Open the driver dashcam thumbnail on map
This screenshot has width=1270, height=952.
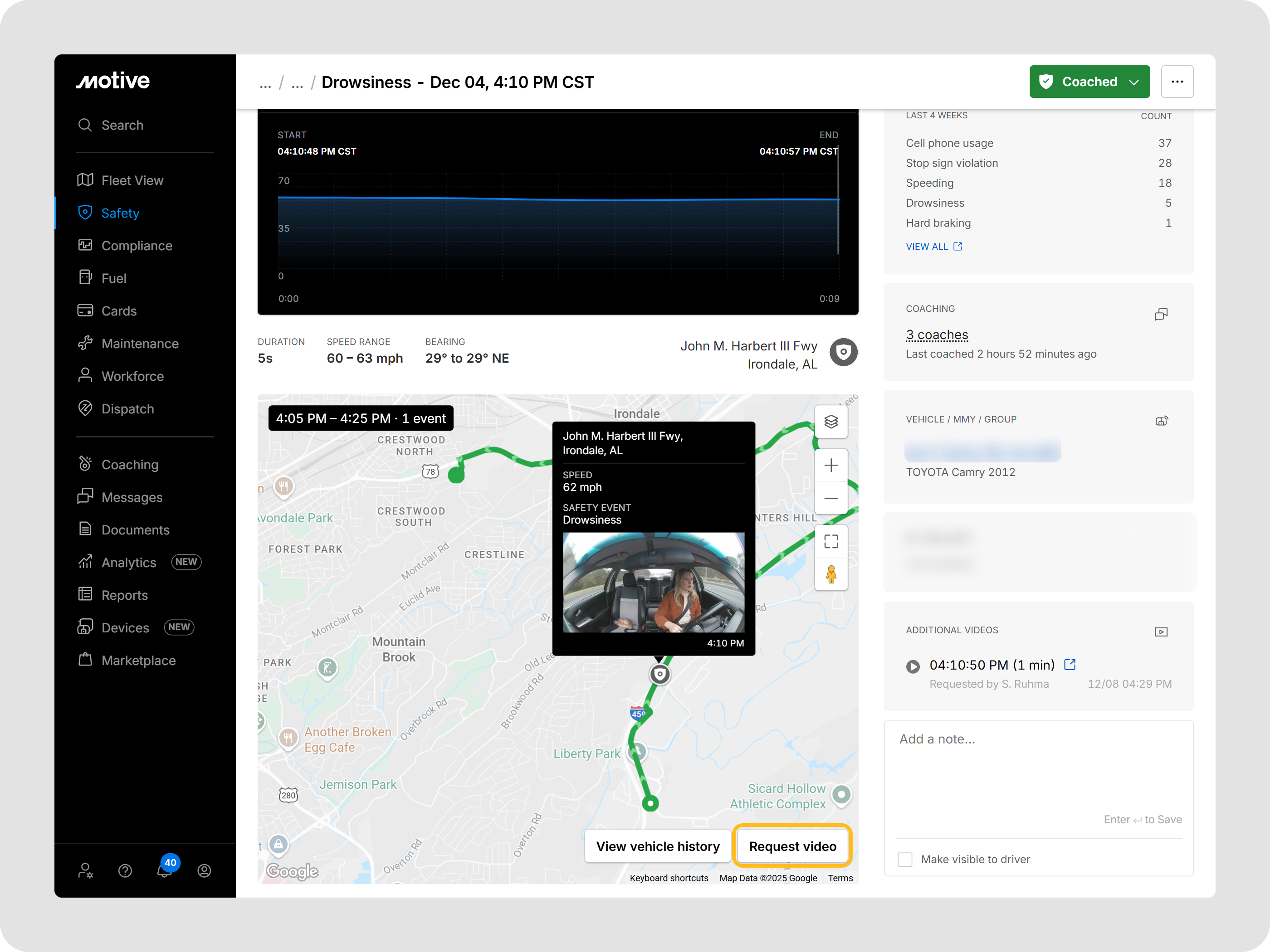click(654, 583)
